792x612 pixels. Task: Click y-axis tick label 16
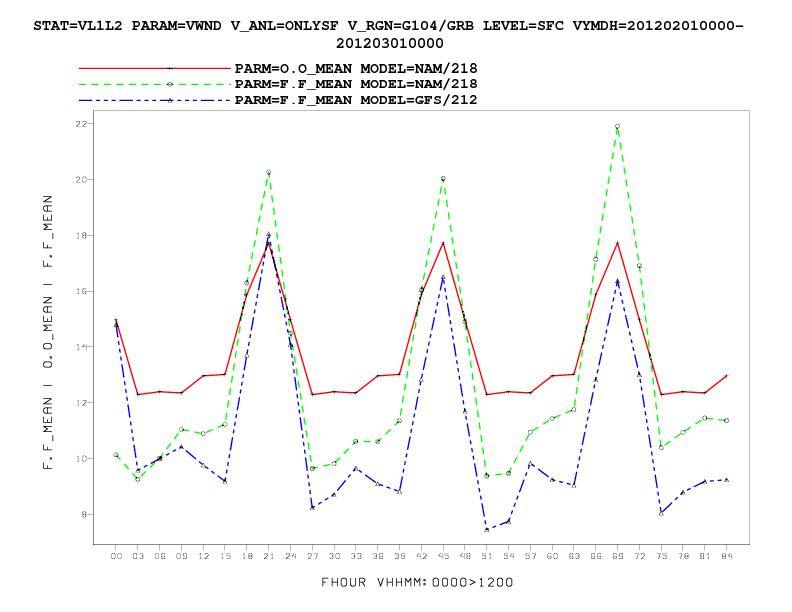click(81, 291)
